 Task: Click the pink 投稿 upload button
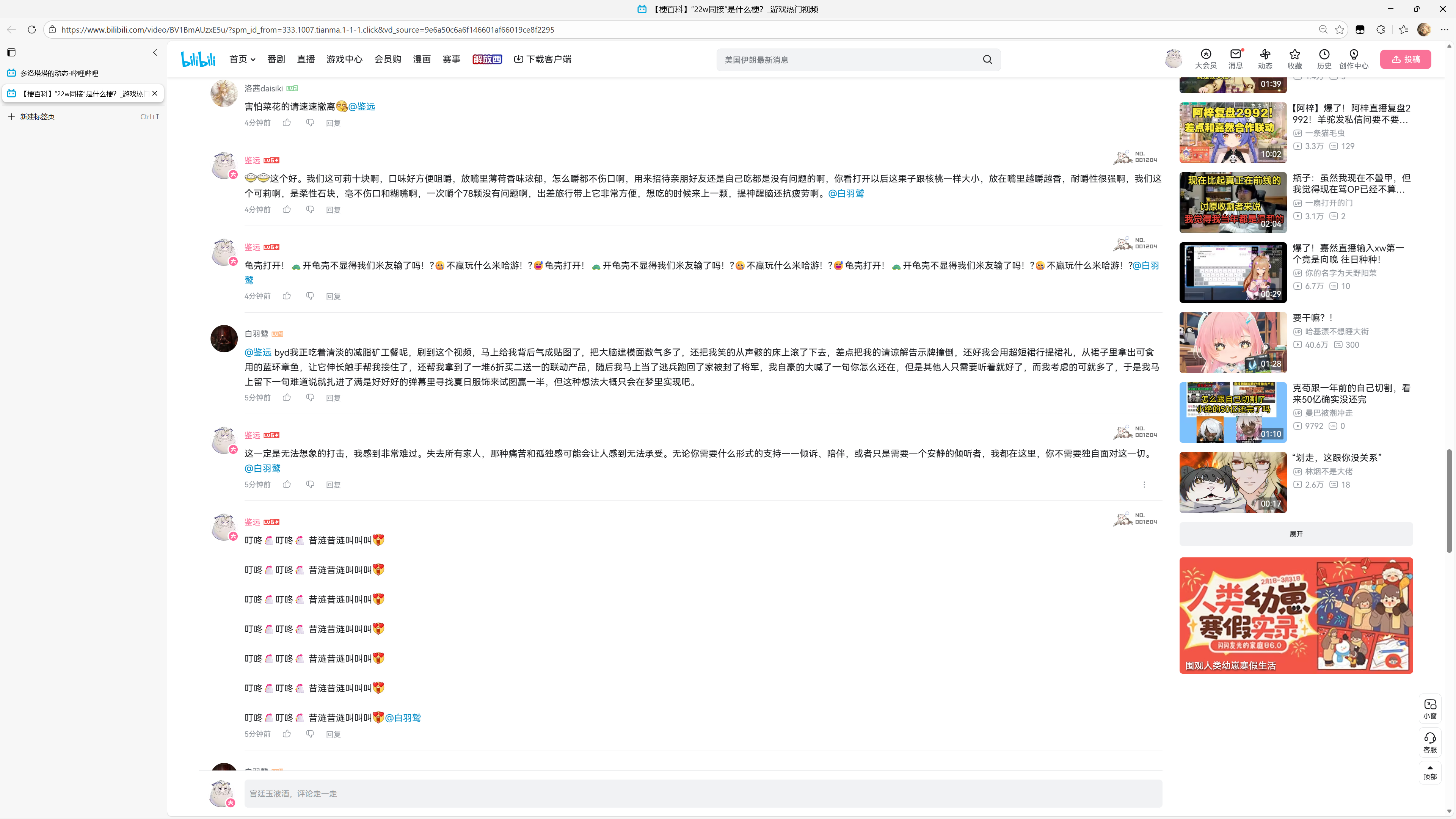click(1405, 60)
